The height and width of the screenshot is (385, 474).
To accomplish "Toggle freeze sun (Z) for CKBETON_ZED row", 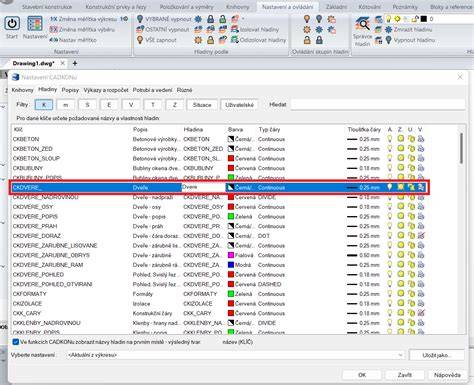I will pos(400,149).
